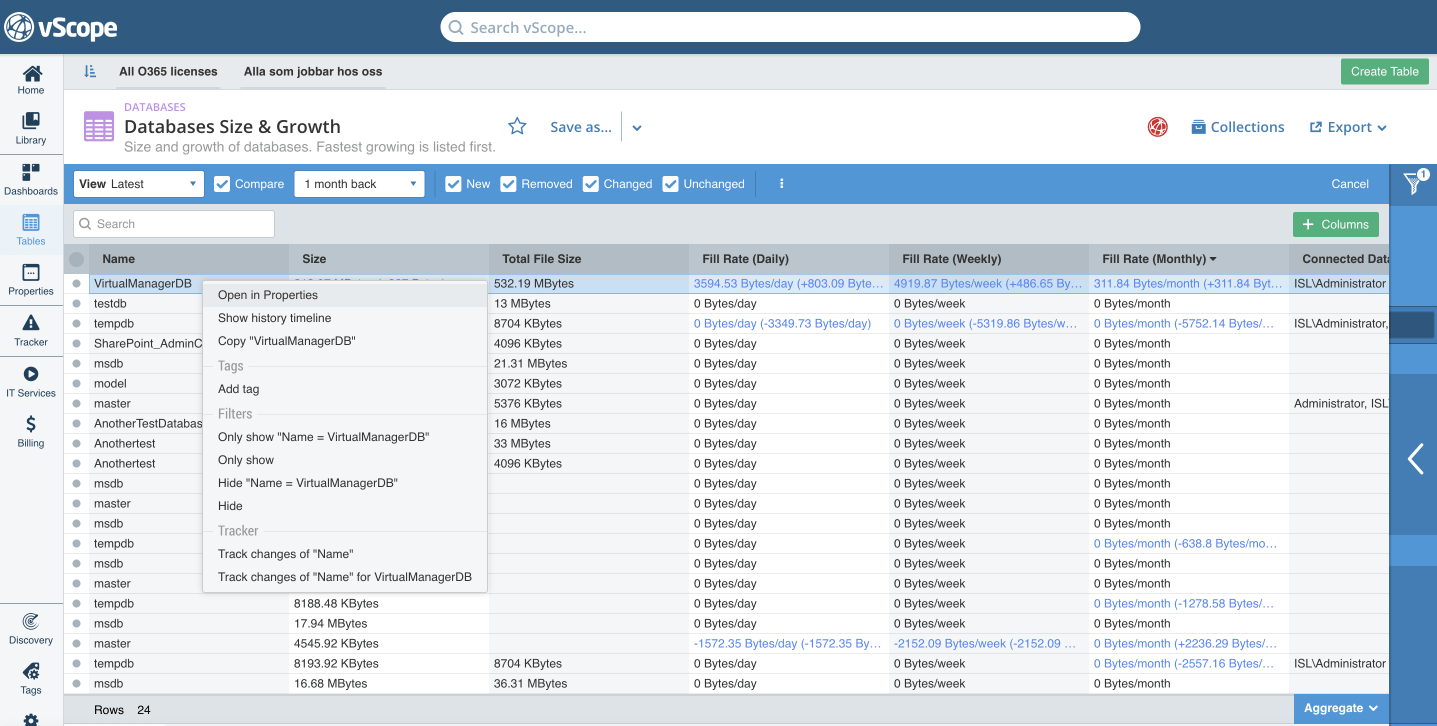The image size is (1437, 726).
Task: Open the Billing section
Action: point(31,432)
